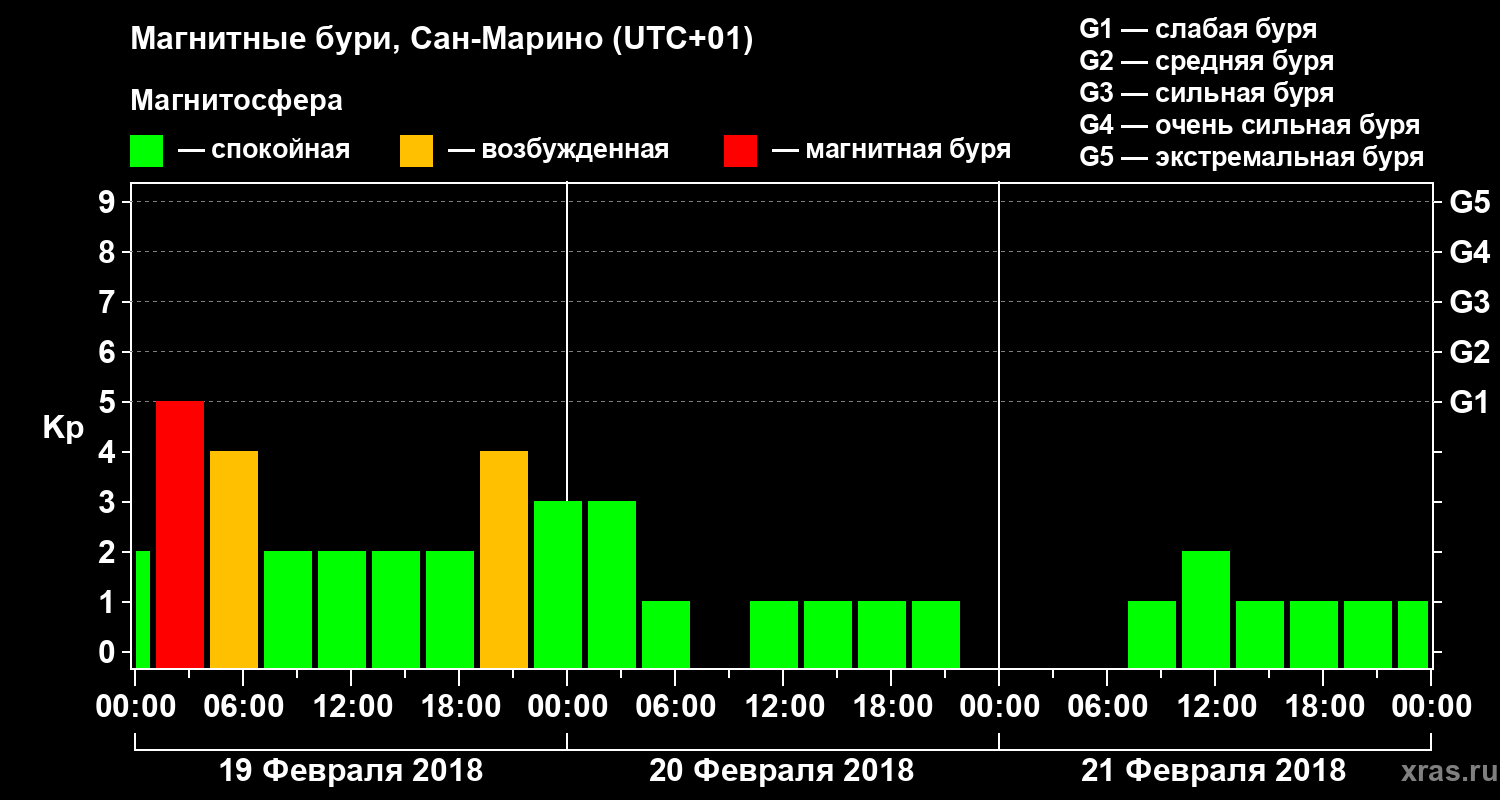Click the 'G4 — очень сильная буря' legend line
Image resolution: width=1500 pixels, height=800 pixels.
1249,125
